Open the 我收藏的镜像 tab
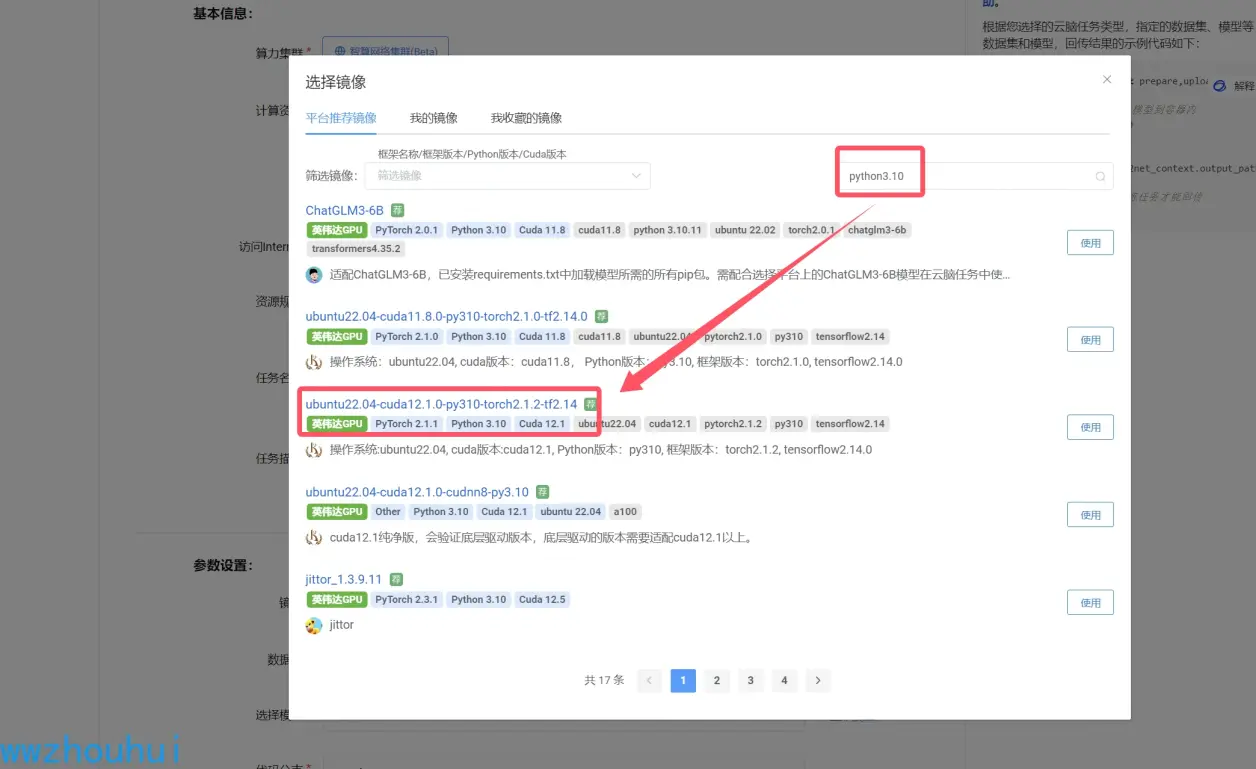The image size is (1256, 769). 526,118
